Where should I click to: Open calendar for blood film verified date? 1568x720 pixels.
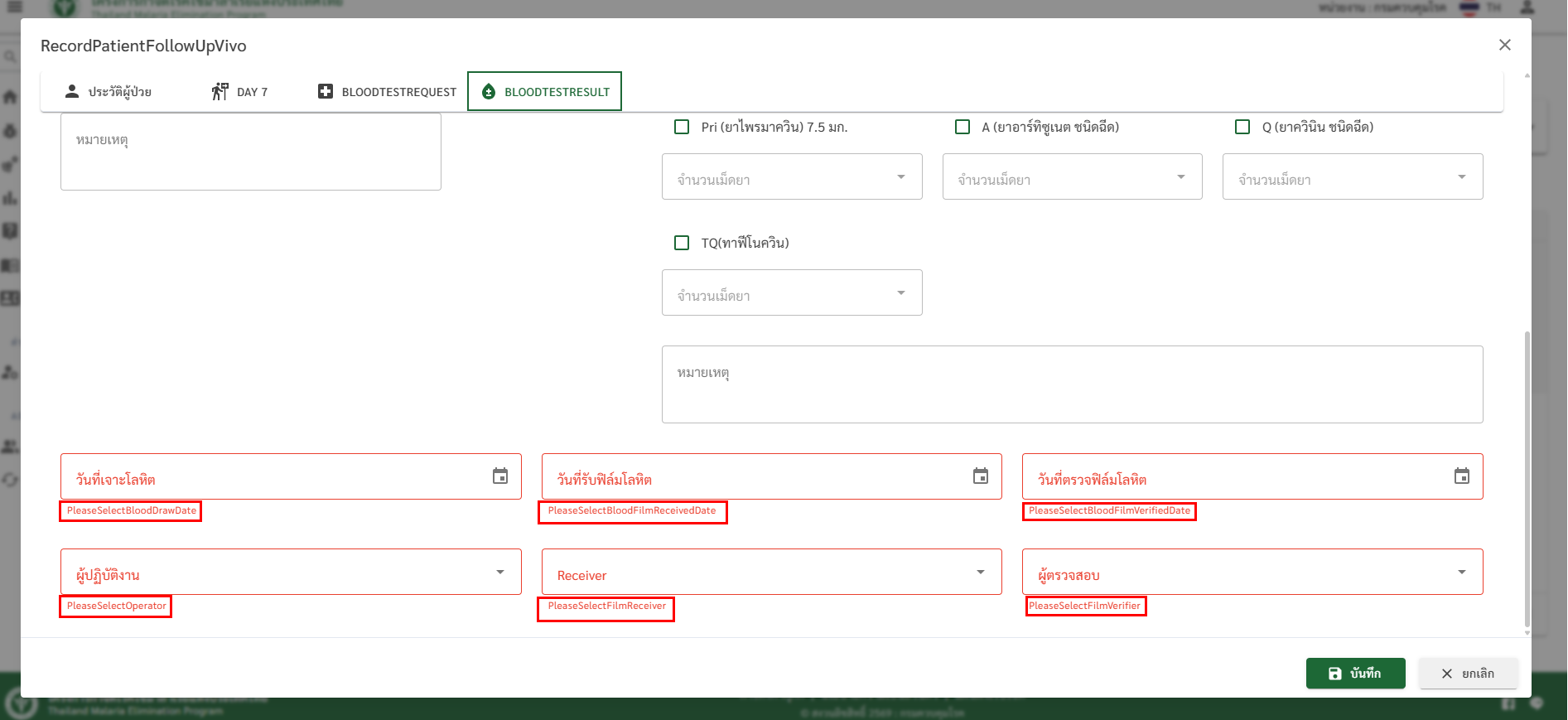point(1461,476)
